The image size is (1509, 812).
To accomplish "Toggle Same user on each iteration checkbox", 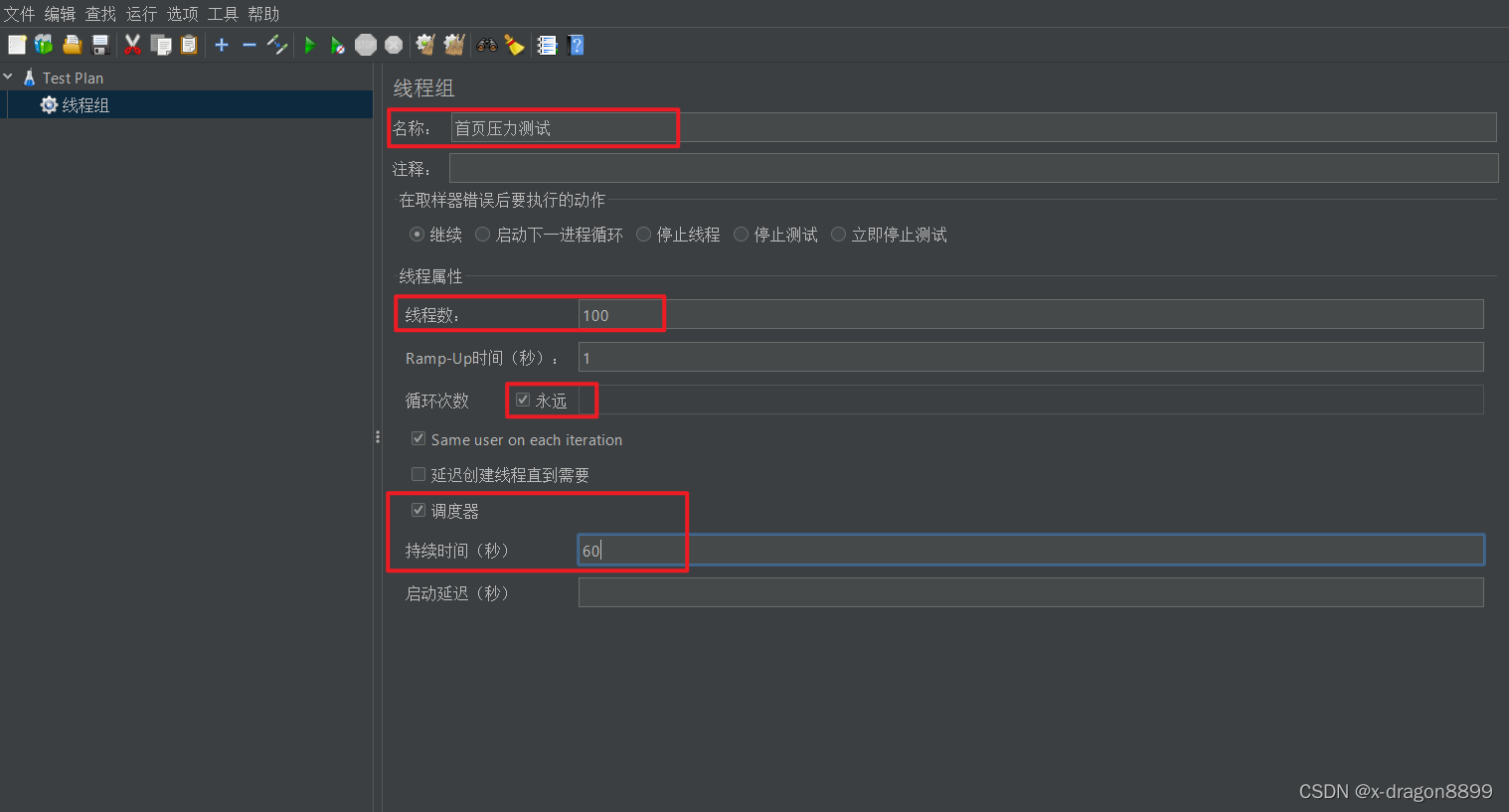I will tap(419, 438).
